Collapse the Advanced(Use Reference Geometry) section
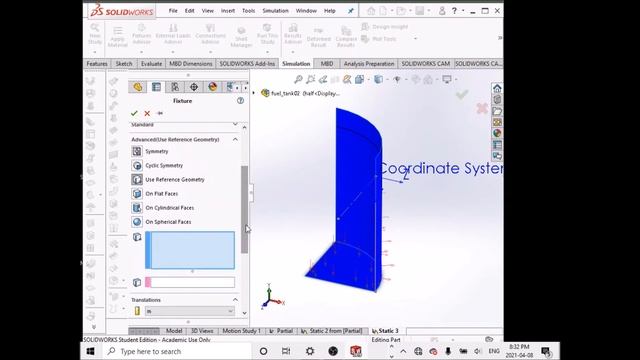Image resolution: width=640 pixels, height=360 pixels. click(x=235, y=140)
